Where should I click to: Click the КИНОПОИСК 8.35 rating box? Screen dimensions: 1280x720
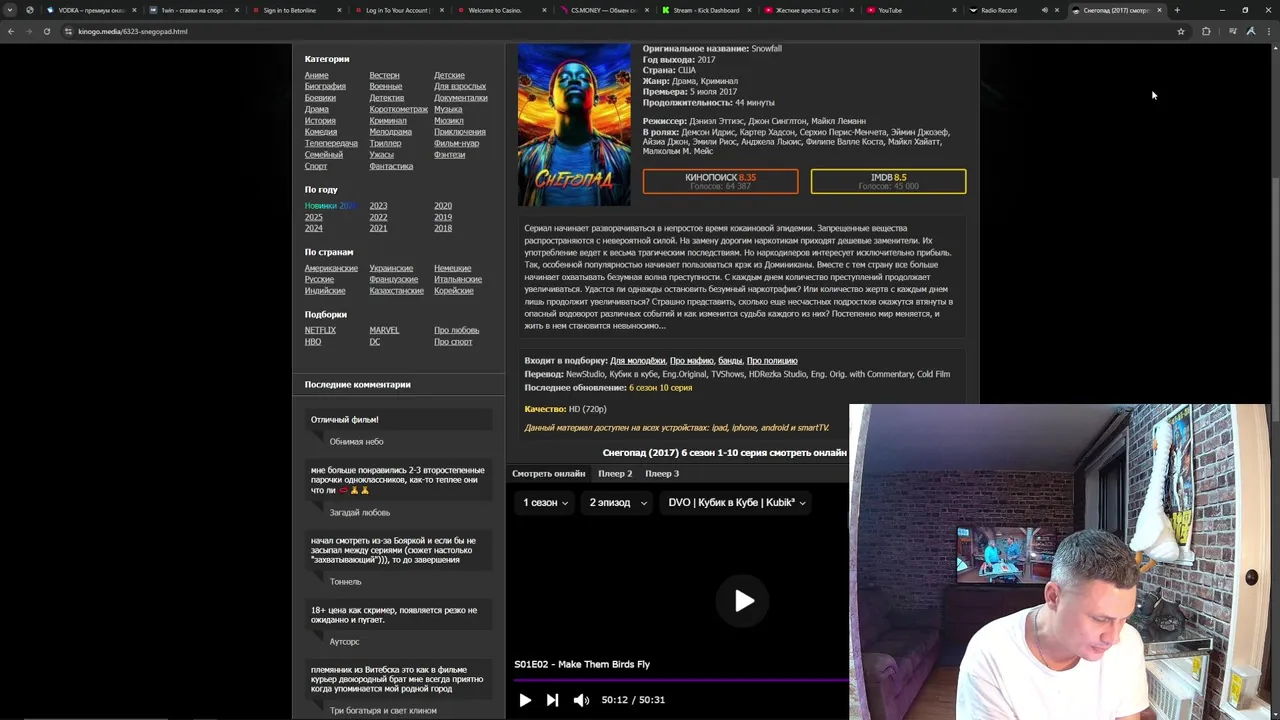click(720, 181)
